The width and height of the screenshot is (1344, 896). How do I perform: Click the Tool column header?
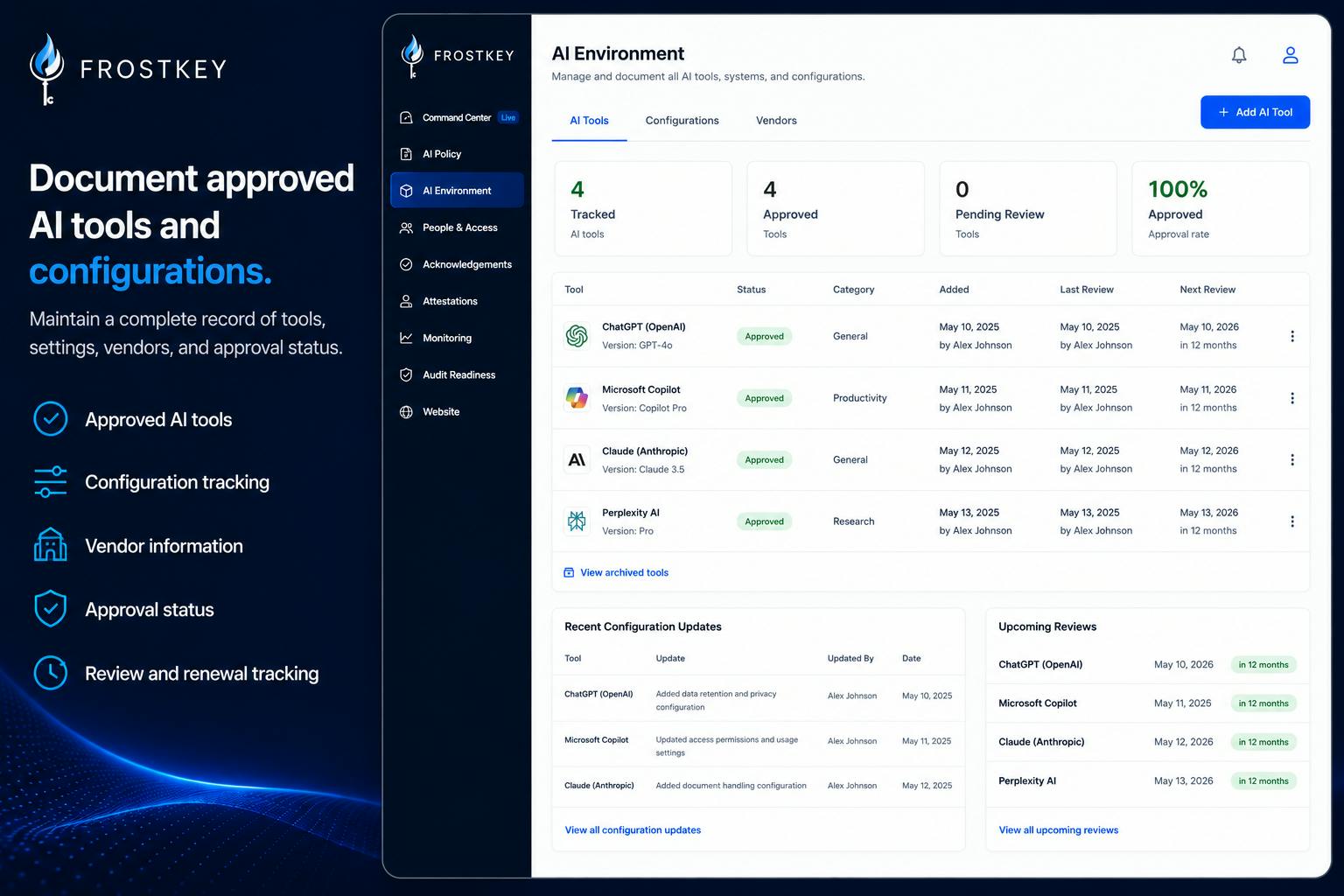click(x=574, y=290)
